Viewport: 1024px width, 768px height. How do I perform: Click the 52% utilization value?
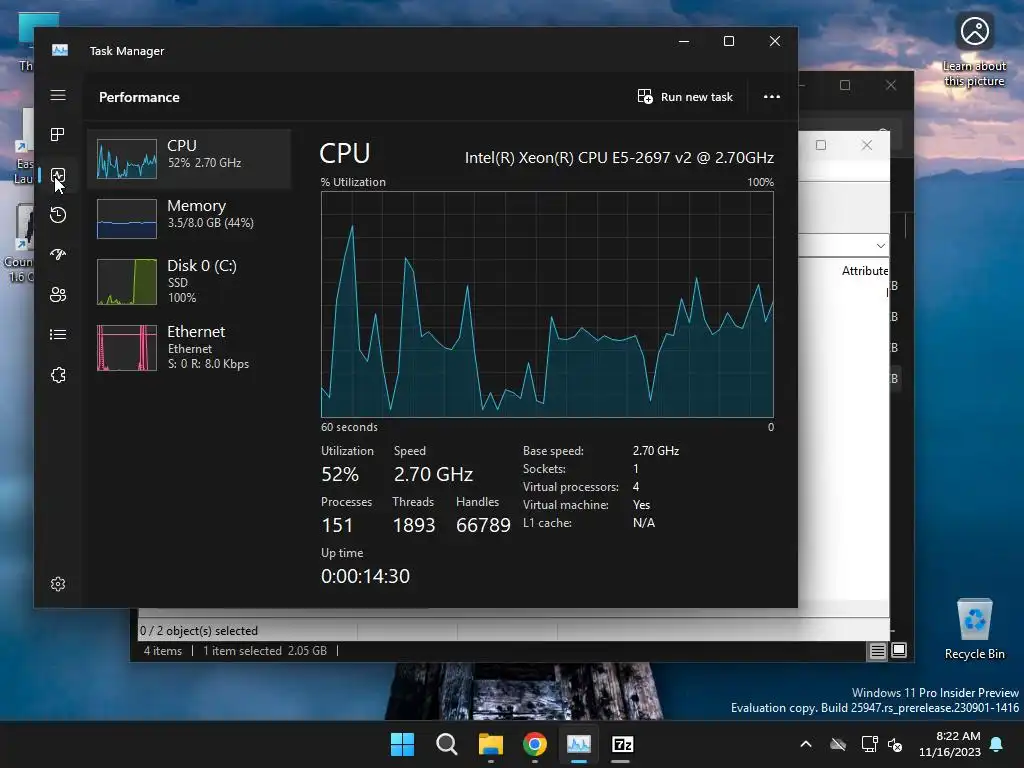340,474
